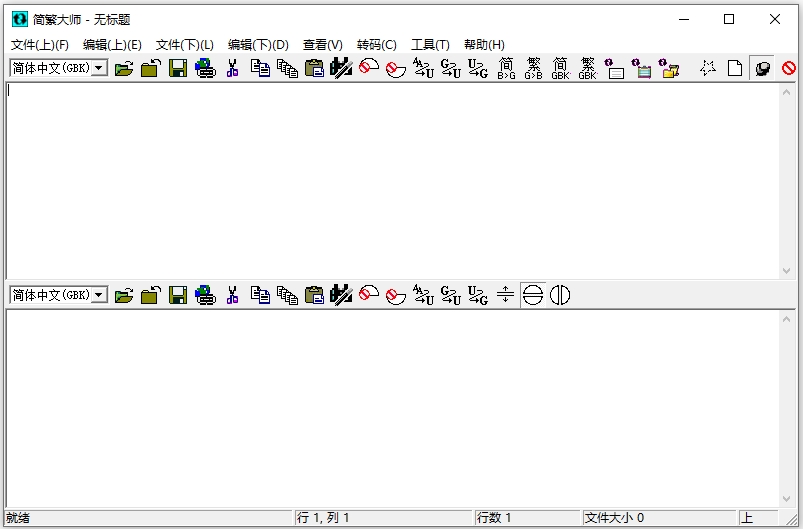
Task: Convert U to G in upper toolbar
Action: point(478,68)
